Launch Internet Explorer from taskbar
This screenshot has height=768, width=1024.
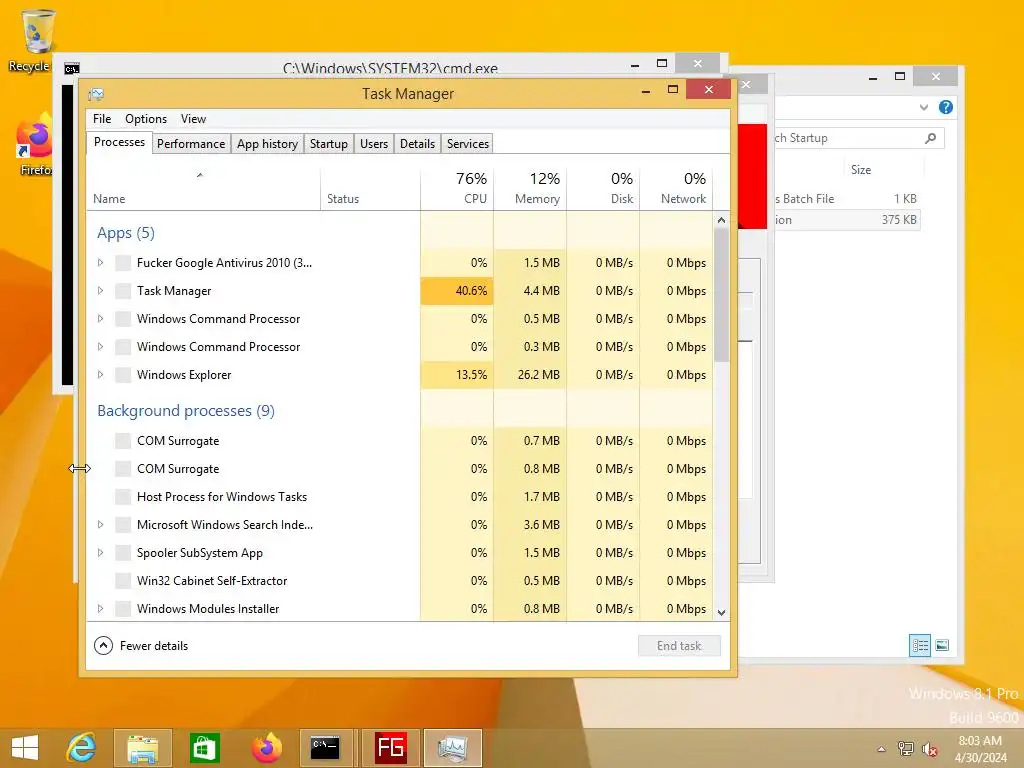82,748
